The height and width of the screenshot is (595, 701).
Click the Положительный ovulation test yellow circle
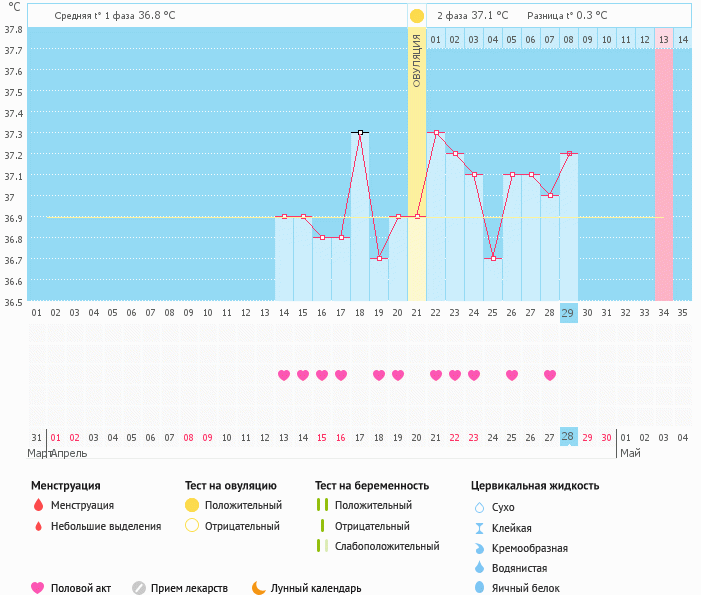coord(192,505)
